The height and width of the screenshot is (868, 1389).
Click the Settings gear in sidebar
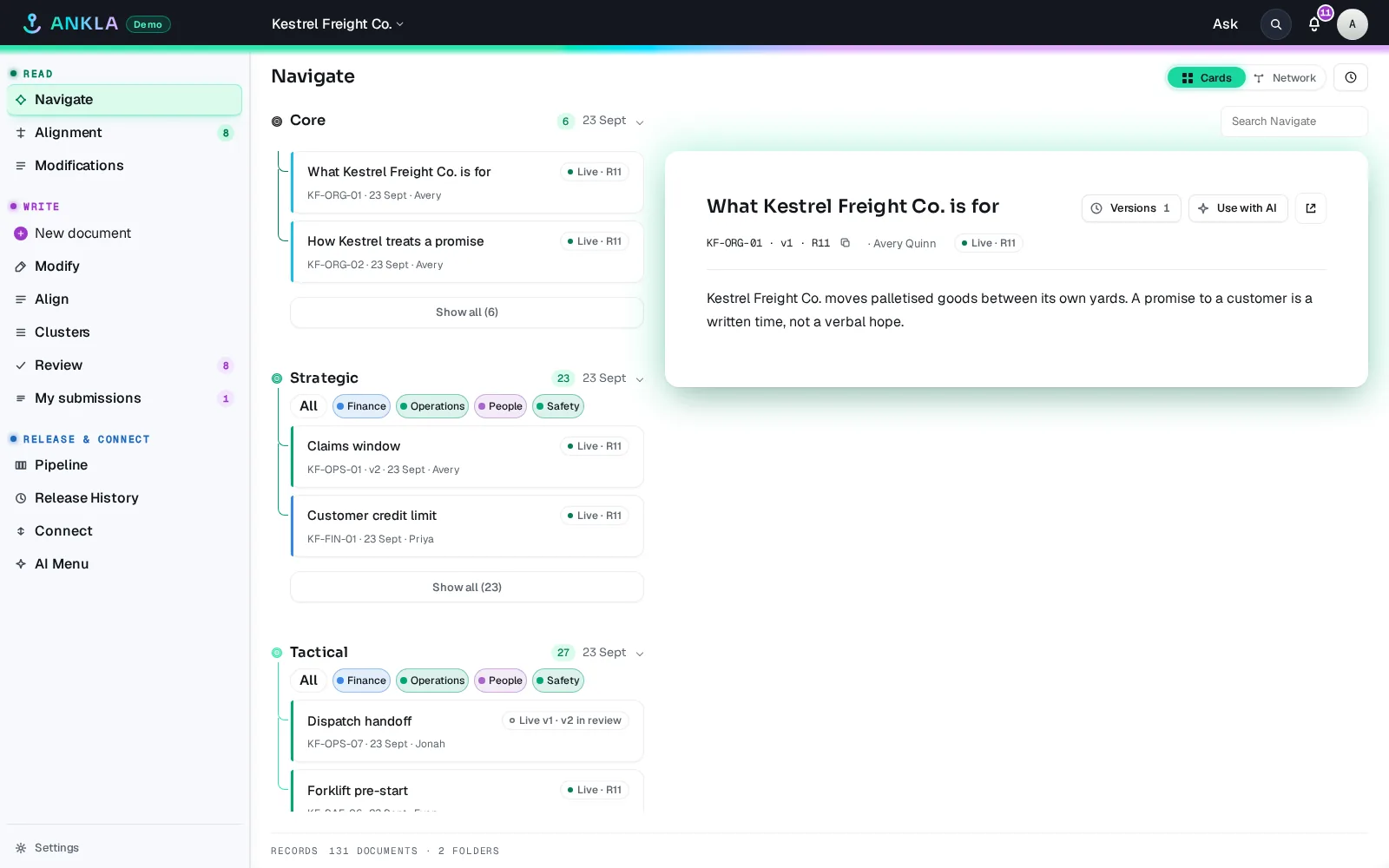click(21, 848)
